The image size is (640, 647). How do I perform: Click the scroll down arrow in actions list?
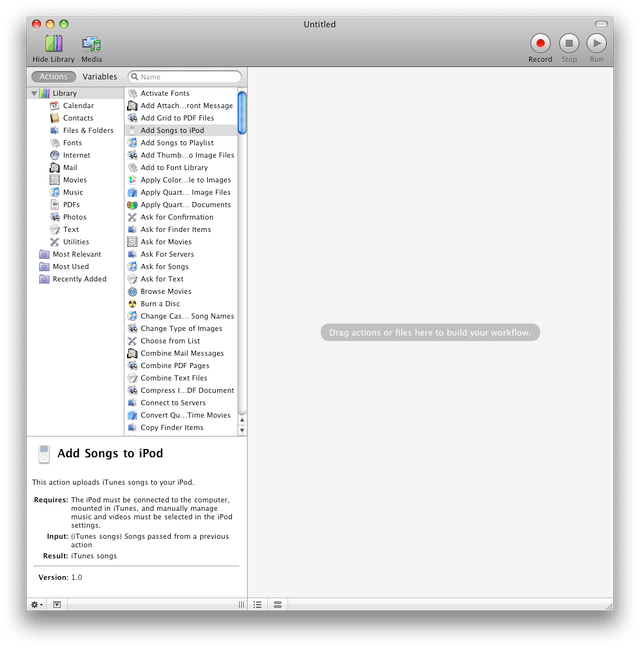click(242, 430)
